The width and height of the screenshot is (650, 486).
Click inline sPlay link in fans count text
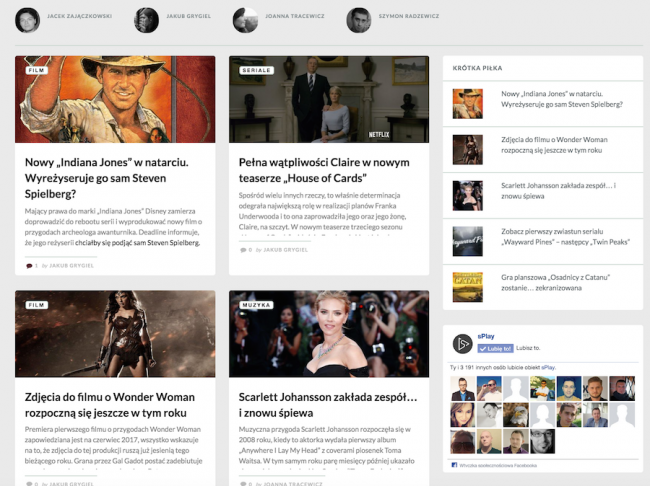click(x=548, y=367)
